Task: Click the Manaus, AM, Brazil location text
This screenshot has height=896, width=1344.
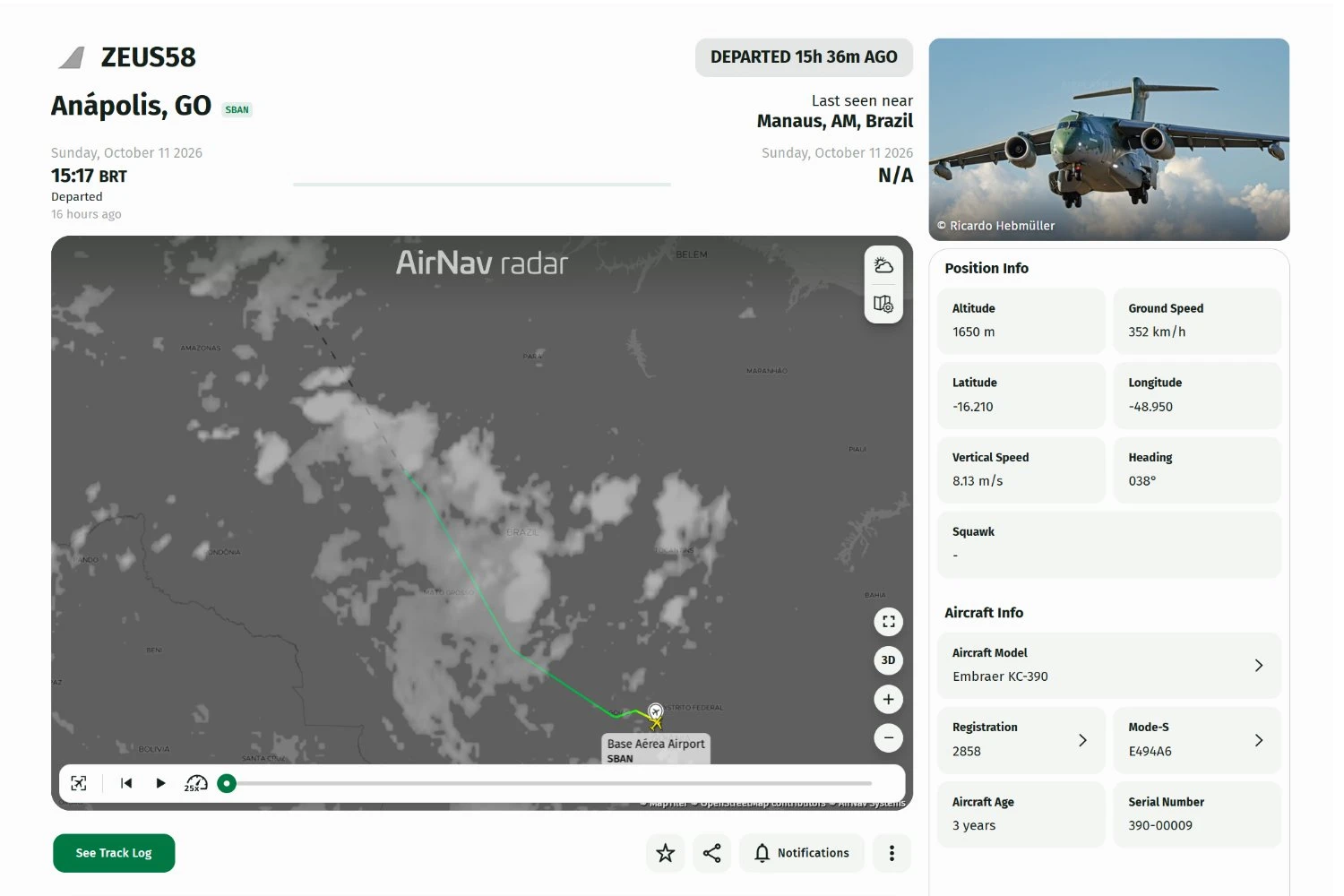Action: point(835,121)
